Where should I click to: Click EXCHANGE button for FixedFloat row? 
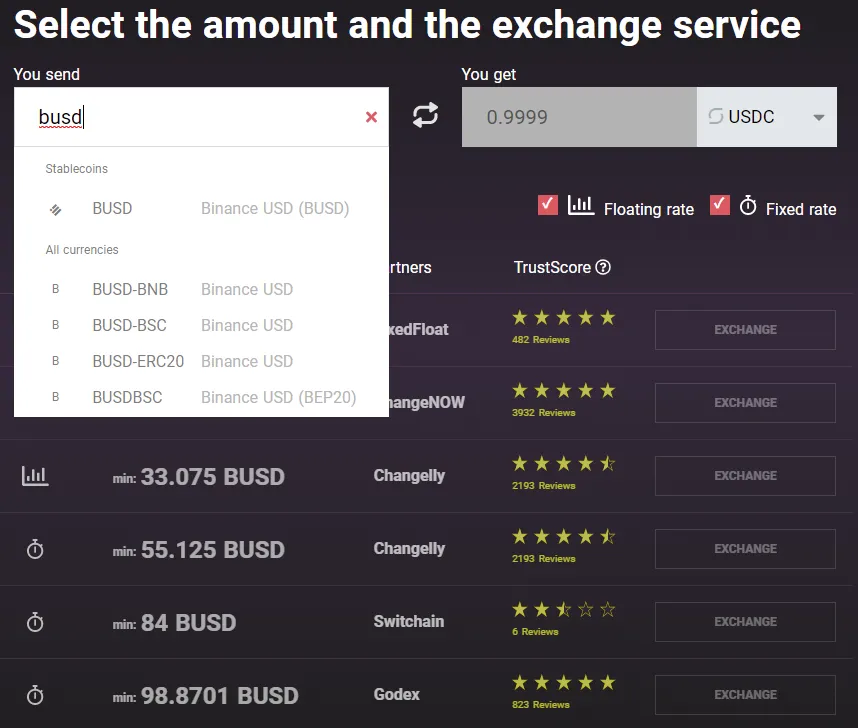(745, 330)
